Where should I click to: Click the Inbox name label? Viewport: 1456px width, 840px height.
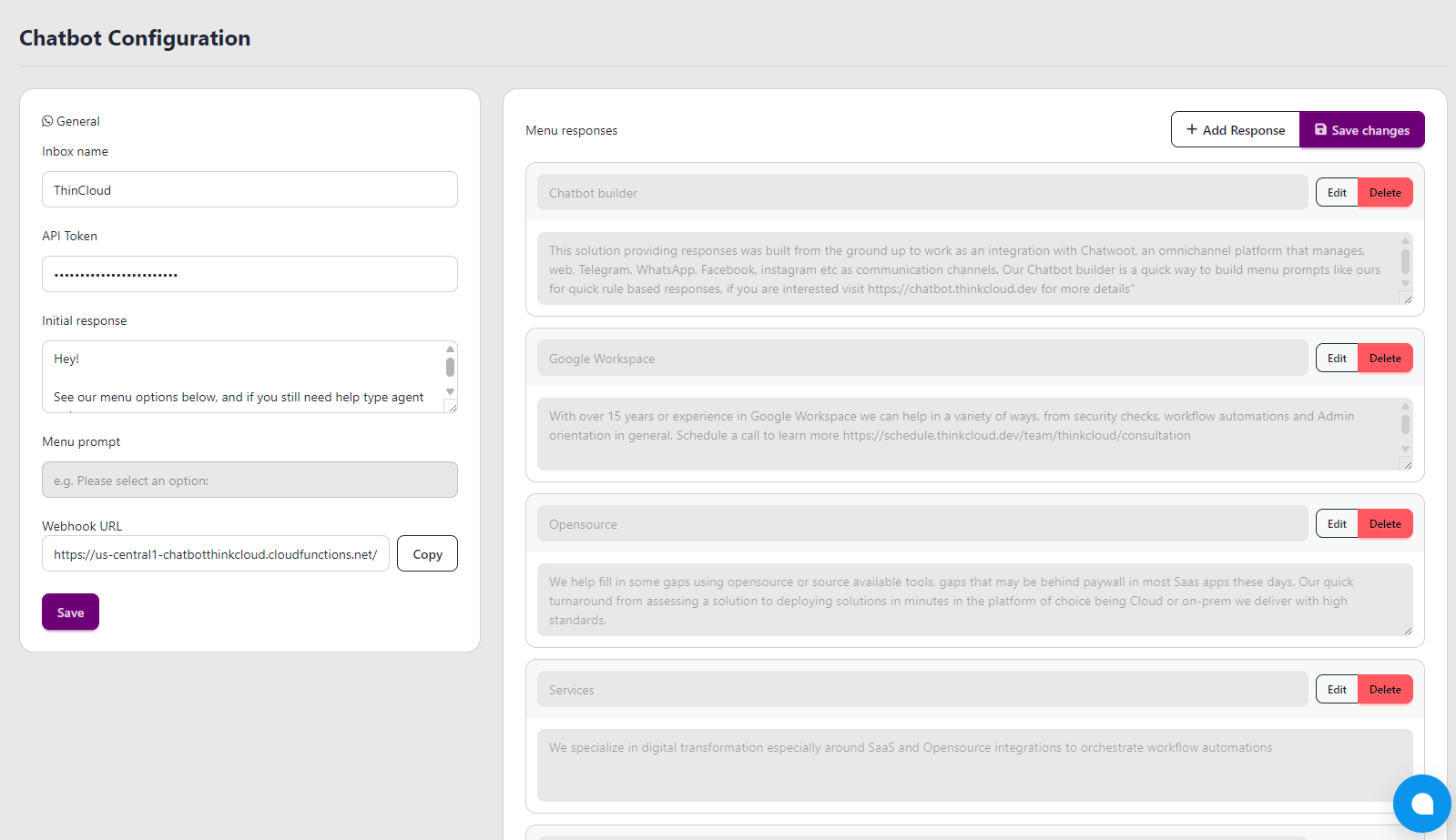click(x=75, y=151)
